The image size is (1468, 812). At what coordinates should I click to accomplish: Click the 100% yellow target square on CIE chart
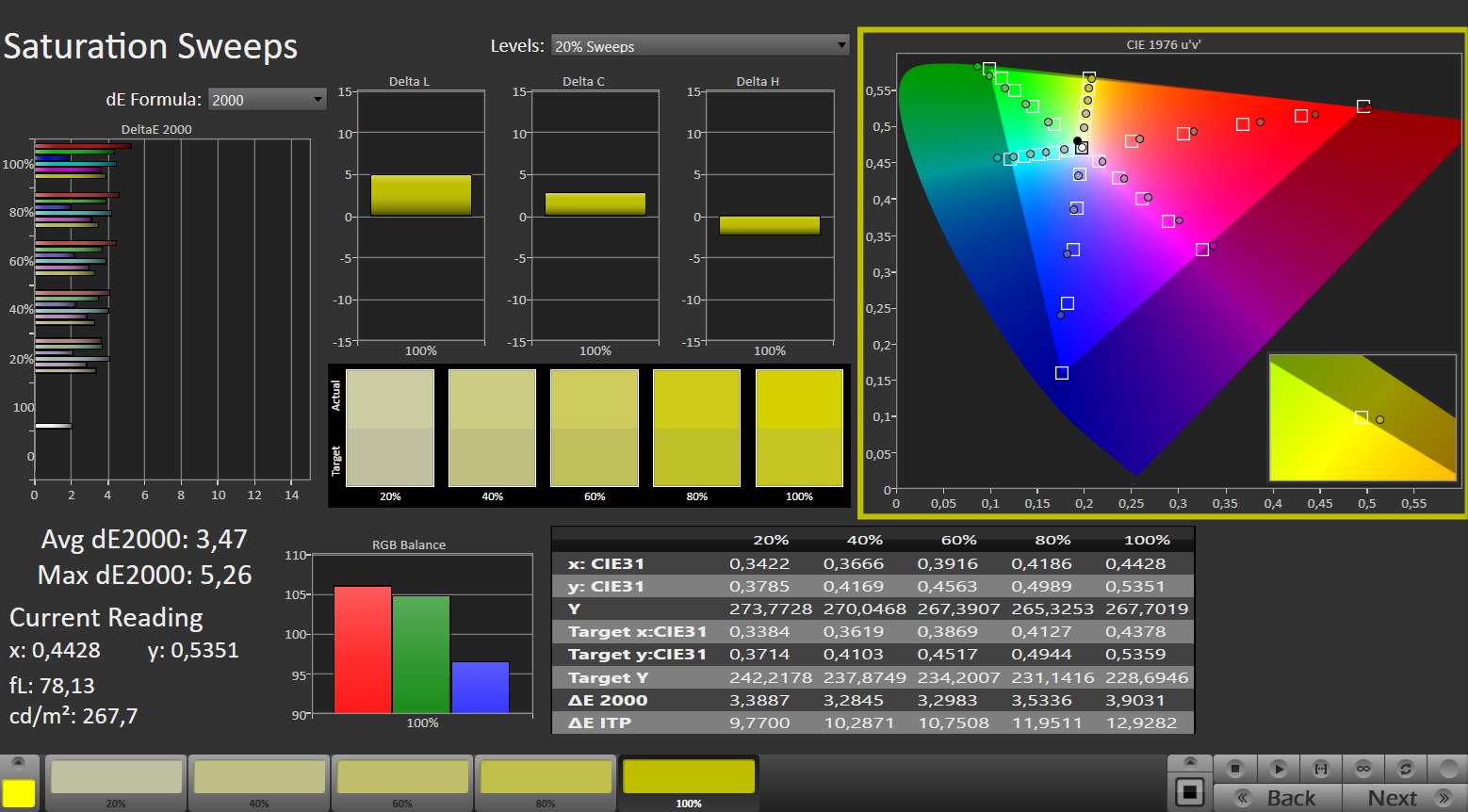click(x=1089, y=77)
